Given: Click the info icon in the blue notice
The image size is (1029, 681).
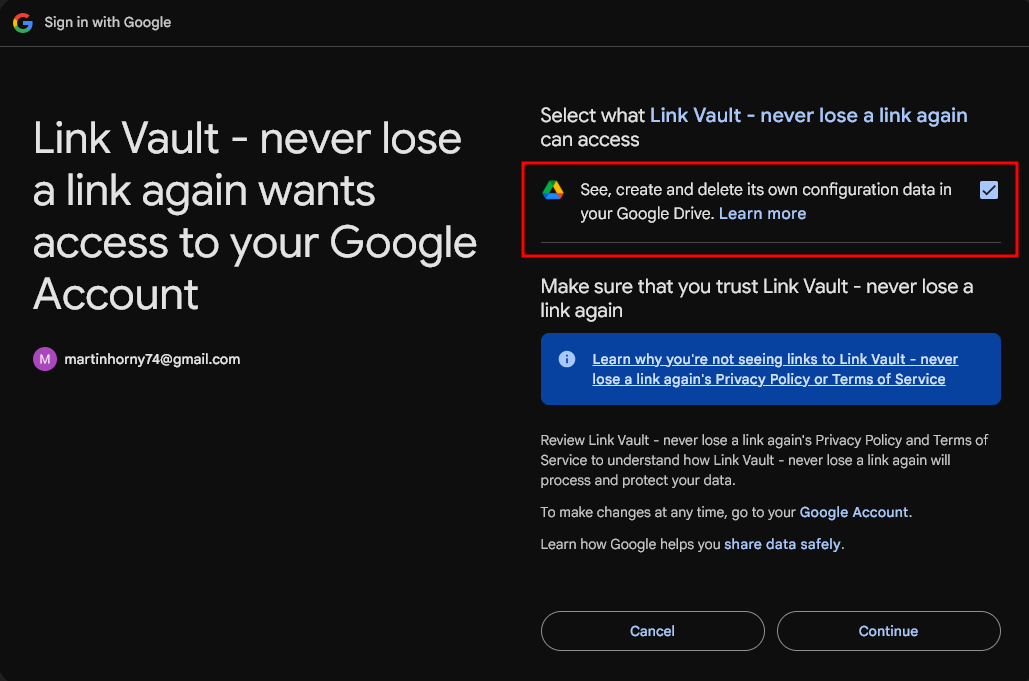Looking at the screenshot, I should [567, 360].
